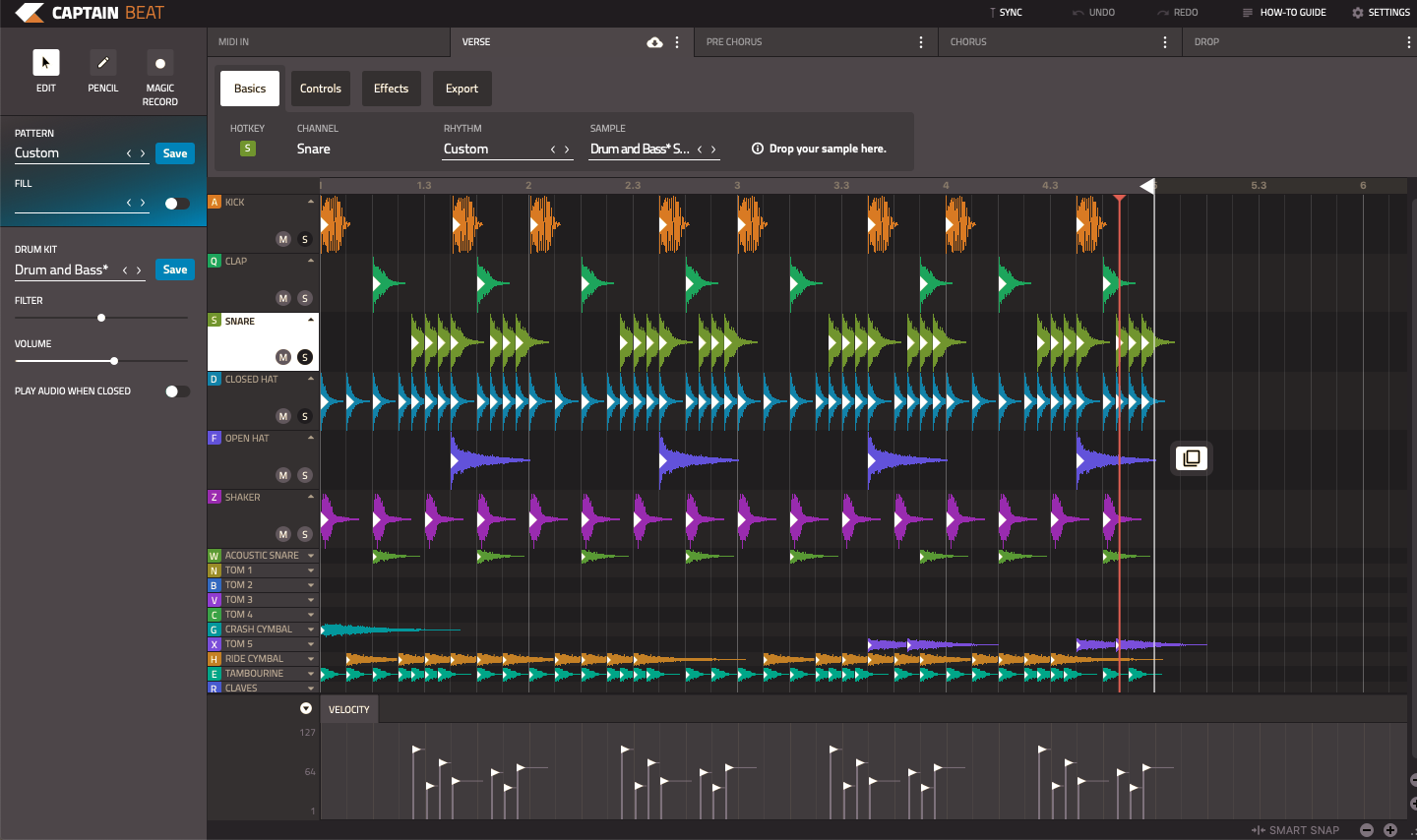This screenshot has height=840, width=1417.
Task: Select the Pencil tool
Action: (x=102, y=63)
